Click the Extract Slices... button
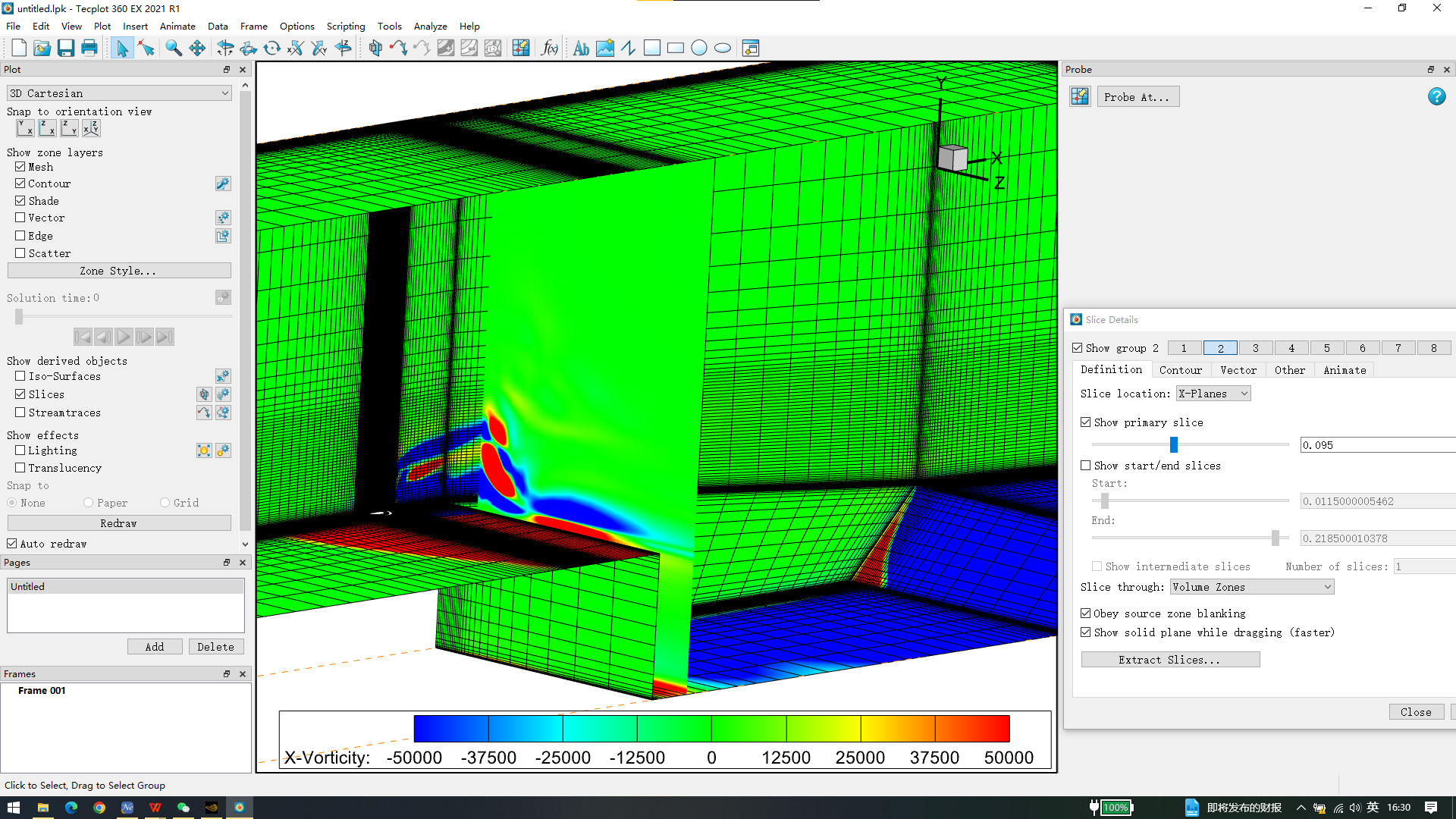This screenshot has height=819, width=1456. pyautogui.click(x=1169, y=660)
